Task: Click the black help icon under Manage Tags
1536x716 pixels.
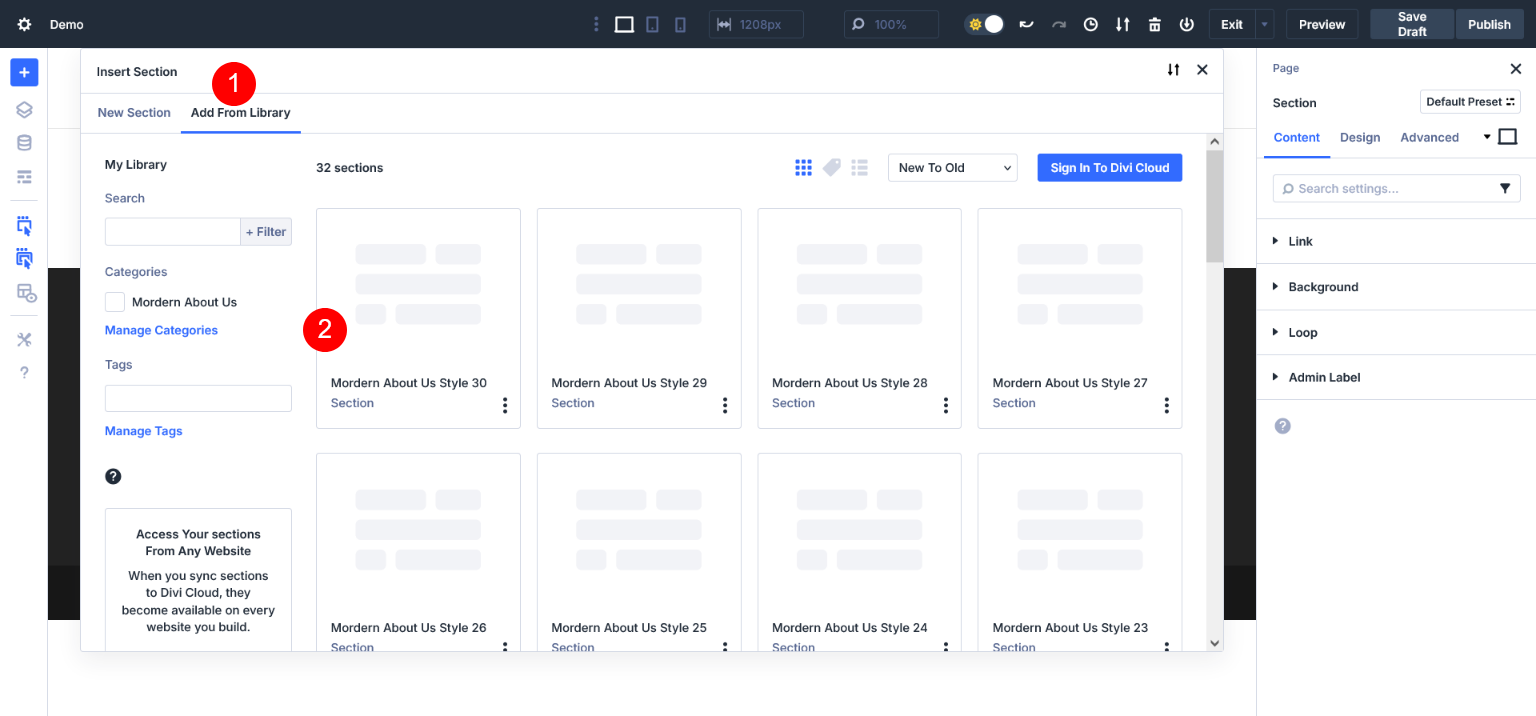Action: (113, 476)
